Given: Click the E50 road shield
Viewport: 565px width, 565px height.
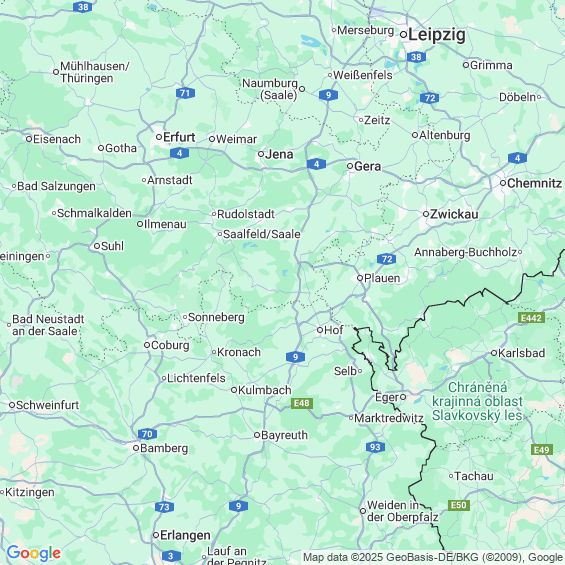Looking at the screenshot, I should [459, 505].
